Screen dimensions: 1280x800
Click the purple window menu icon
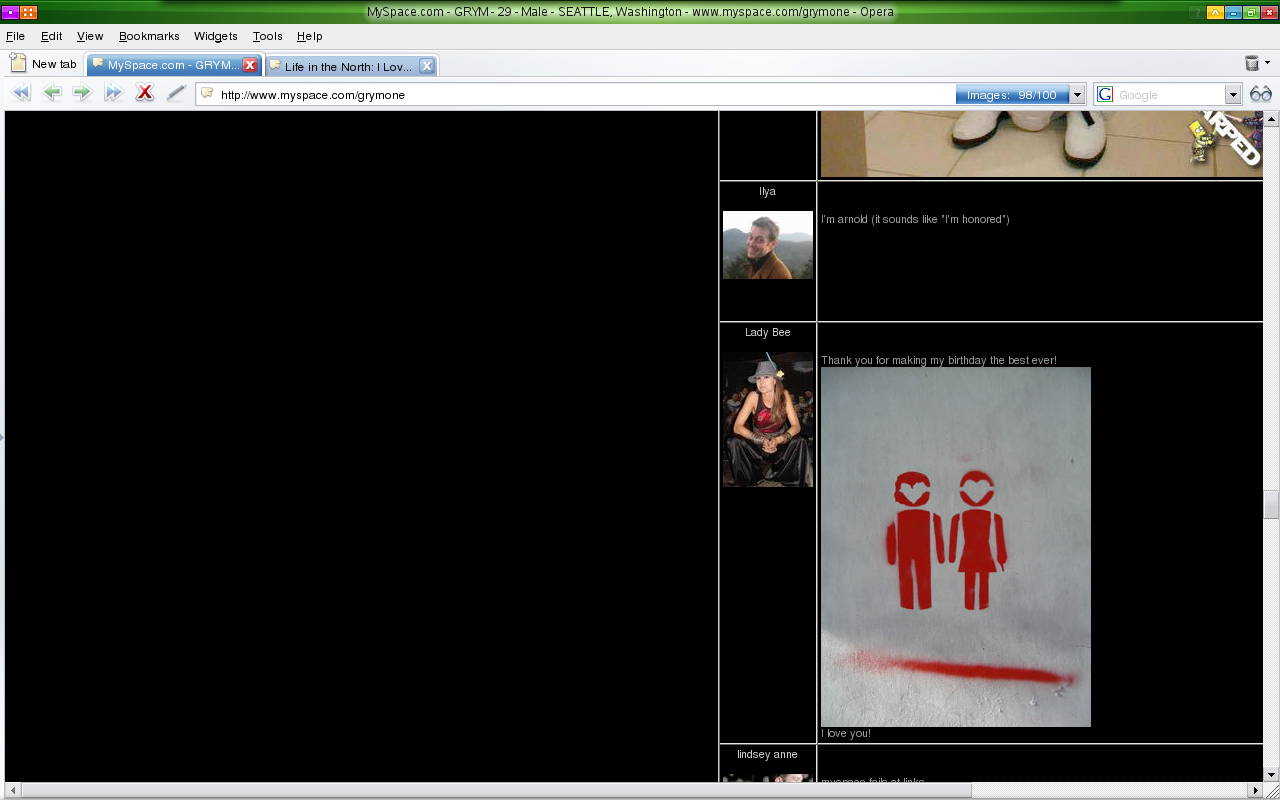[9, 12]
